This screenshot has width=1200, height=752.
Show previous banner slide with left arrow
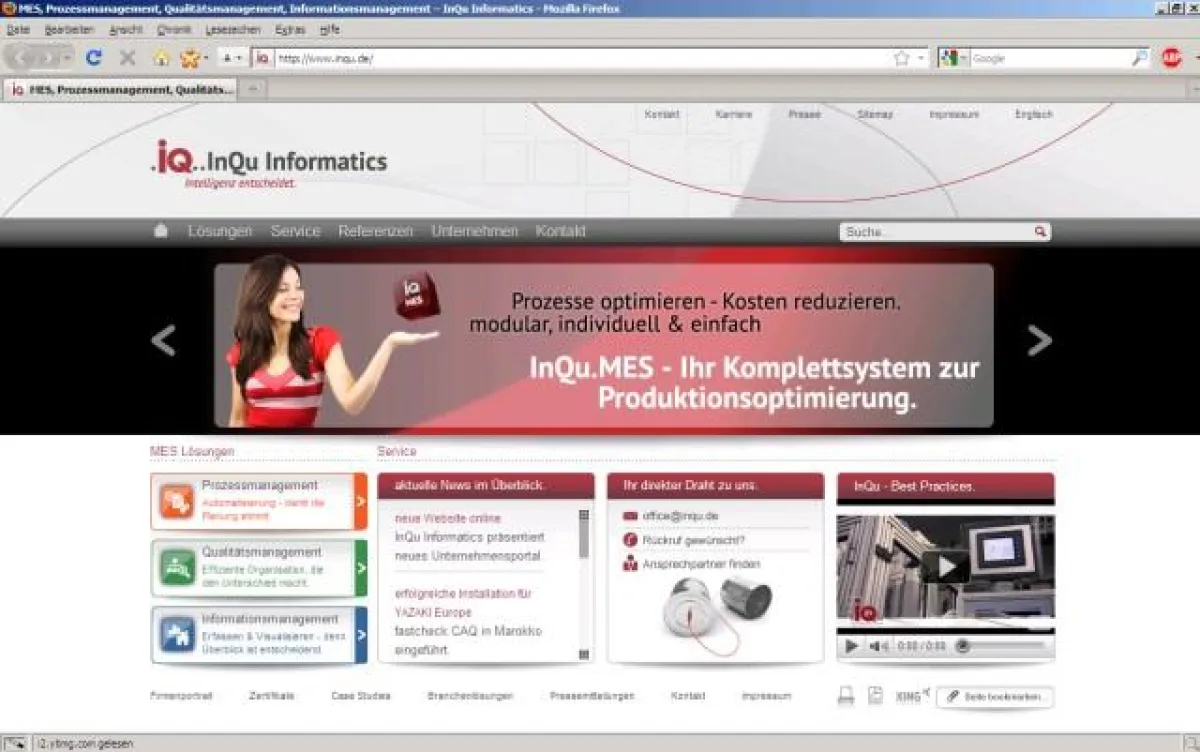163,340
